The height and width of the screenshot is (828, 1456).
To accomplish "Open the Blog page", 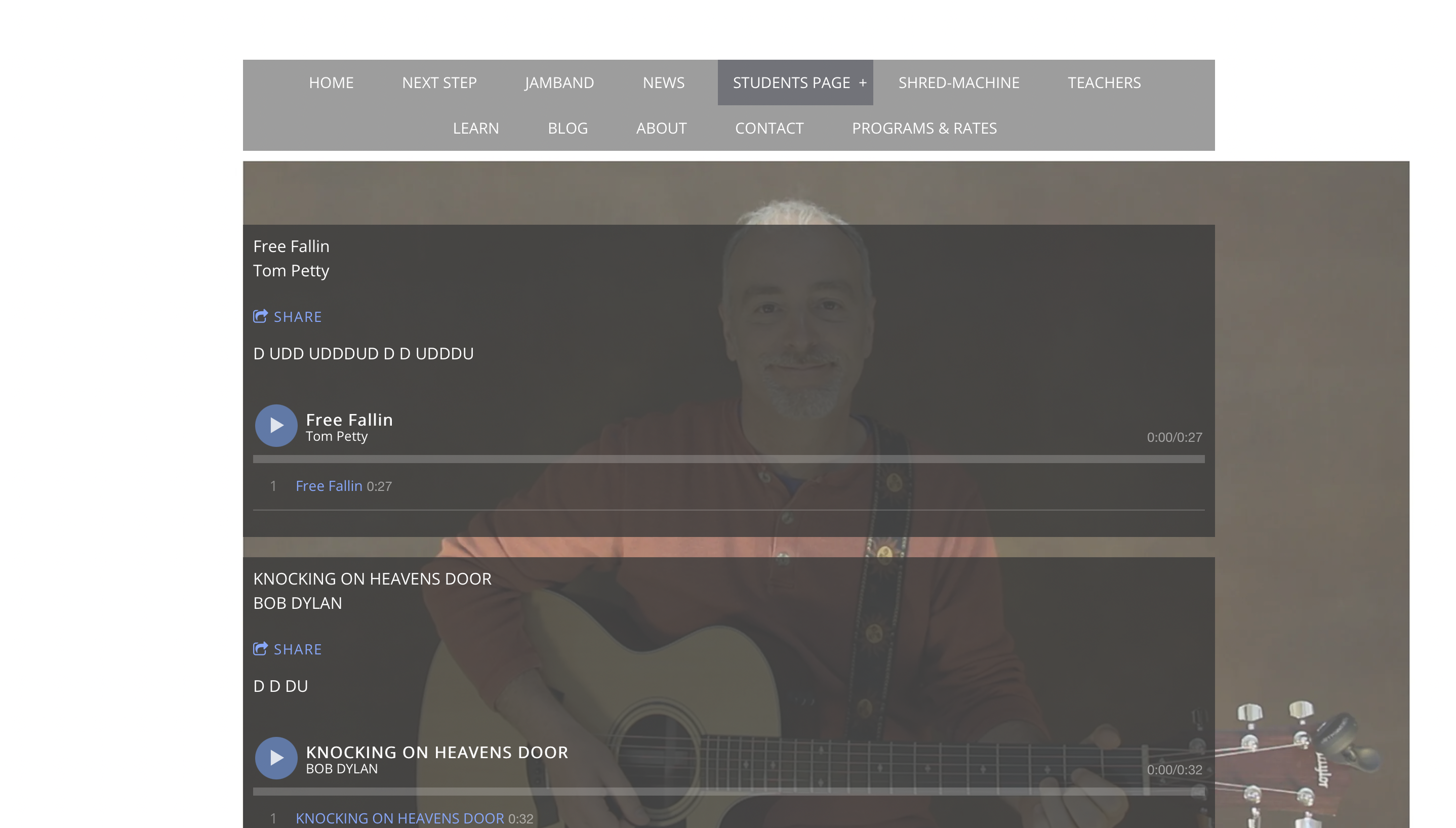I will (568, 128).
